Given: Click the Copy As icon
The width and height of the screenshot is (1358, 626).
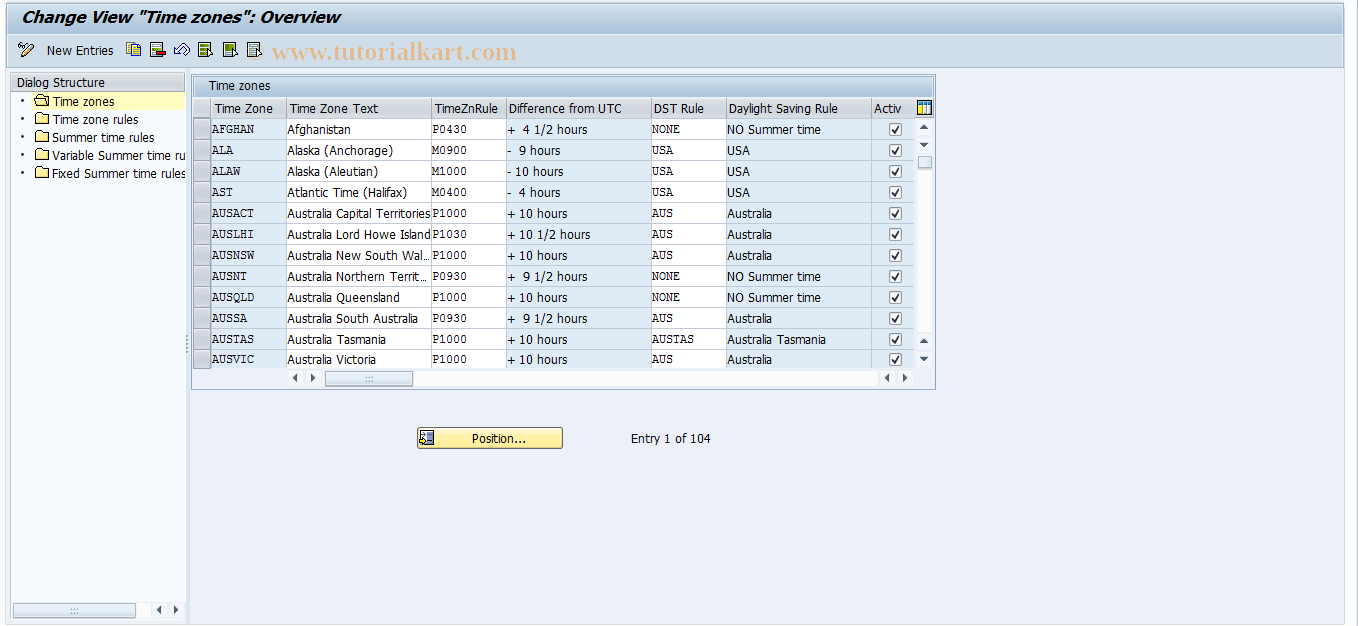Looking at the screenshot, I should click(133, 50).
